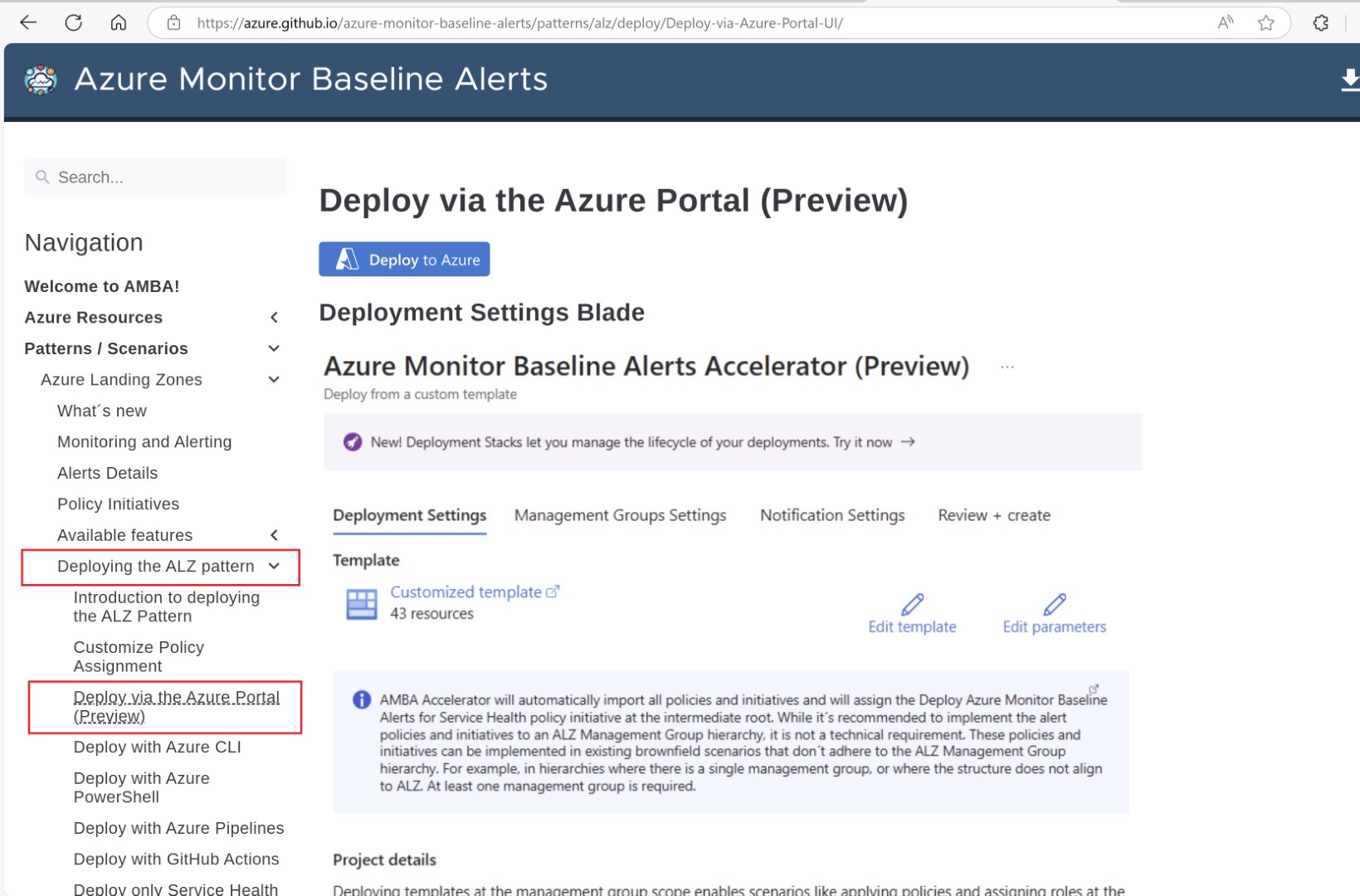Click the customized template grid icon
This screenshot has height=896, width=1360.
tap(362, 604)
